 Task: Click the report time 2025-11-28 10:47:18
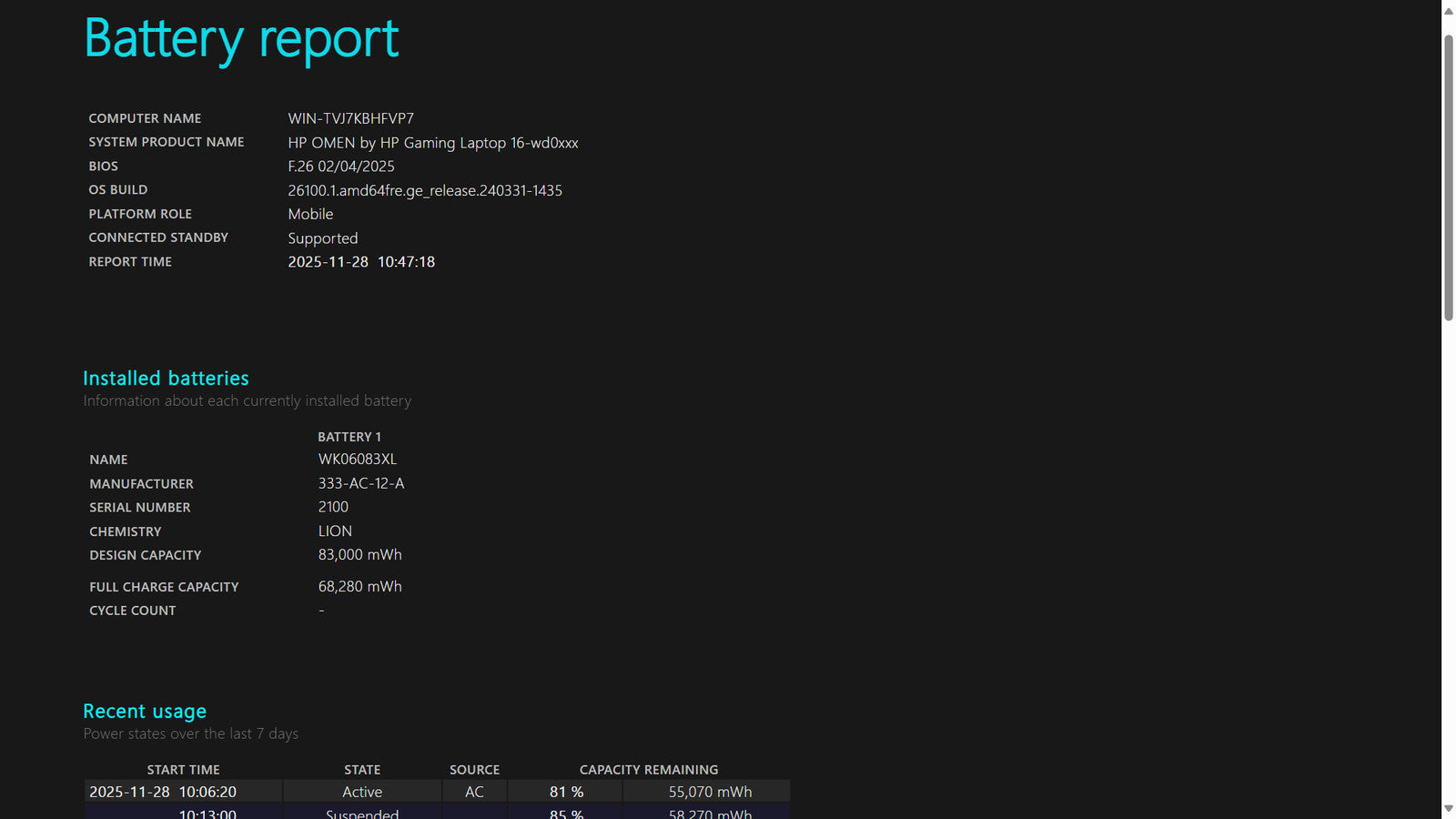coord(360,262)
